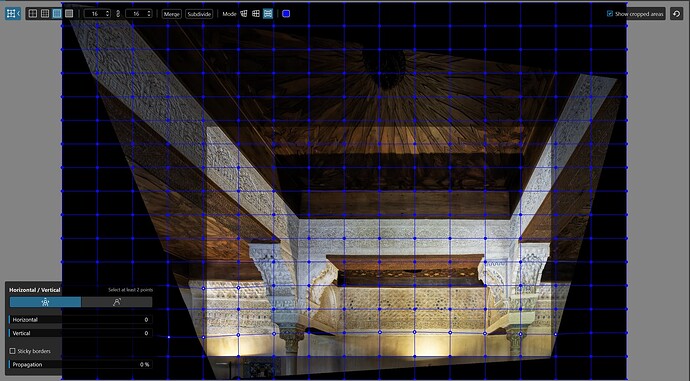Select the active horizontal/vertical alignment mode
The height and width of the screenshot is (381, 690).
pyautogui.click(x=45, y=302)
